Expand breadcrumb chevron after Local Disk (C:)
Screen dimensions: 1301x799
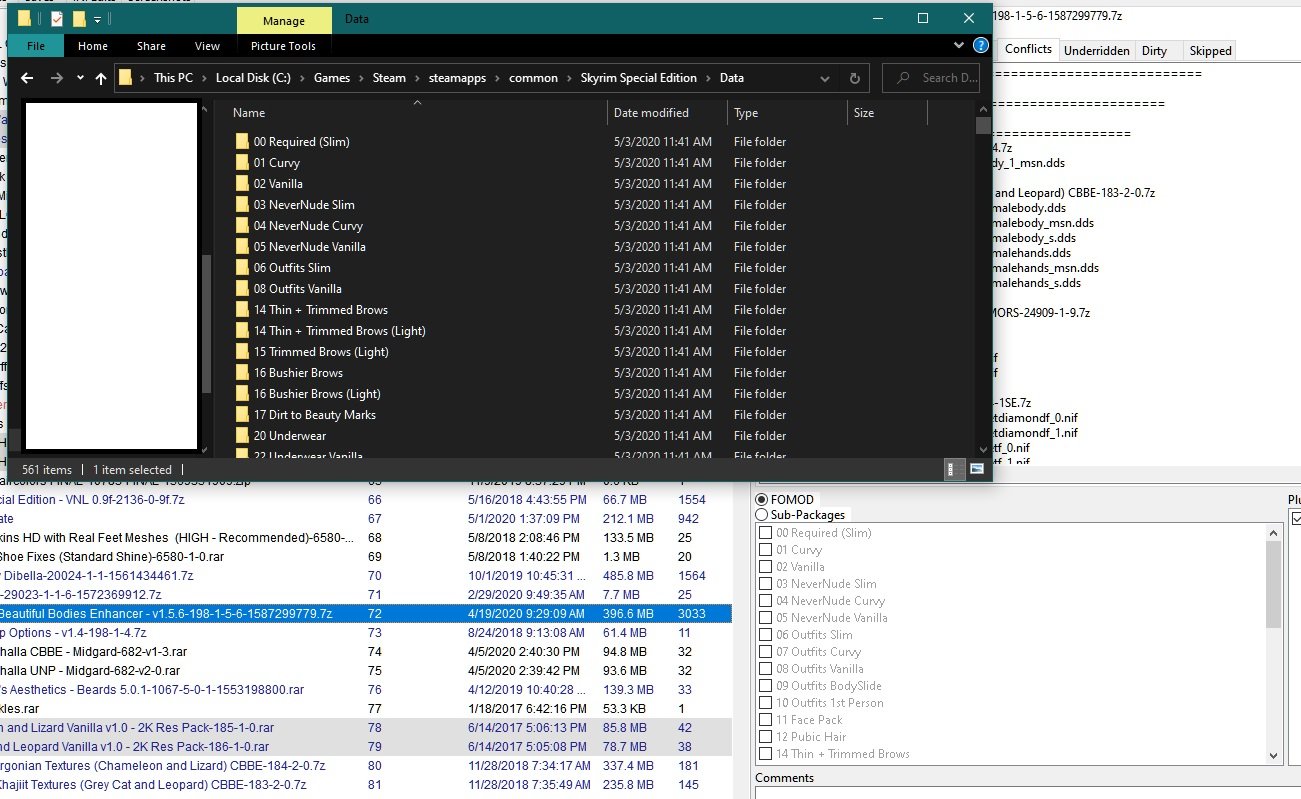(x=301, y=78)
